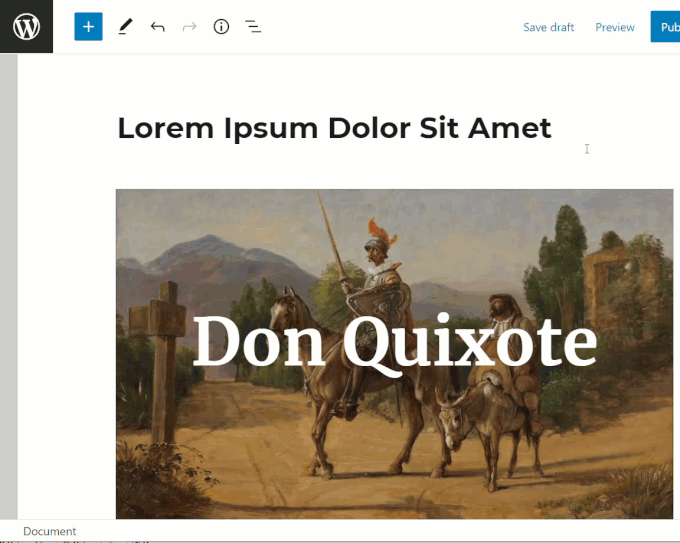Viewport: 680px width, 543px height.
Task: Click the Publish button
Action: [665, 27]
